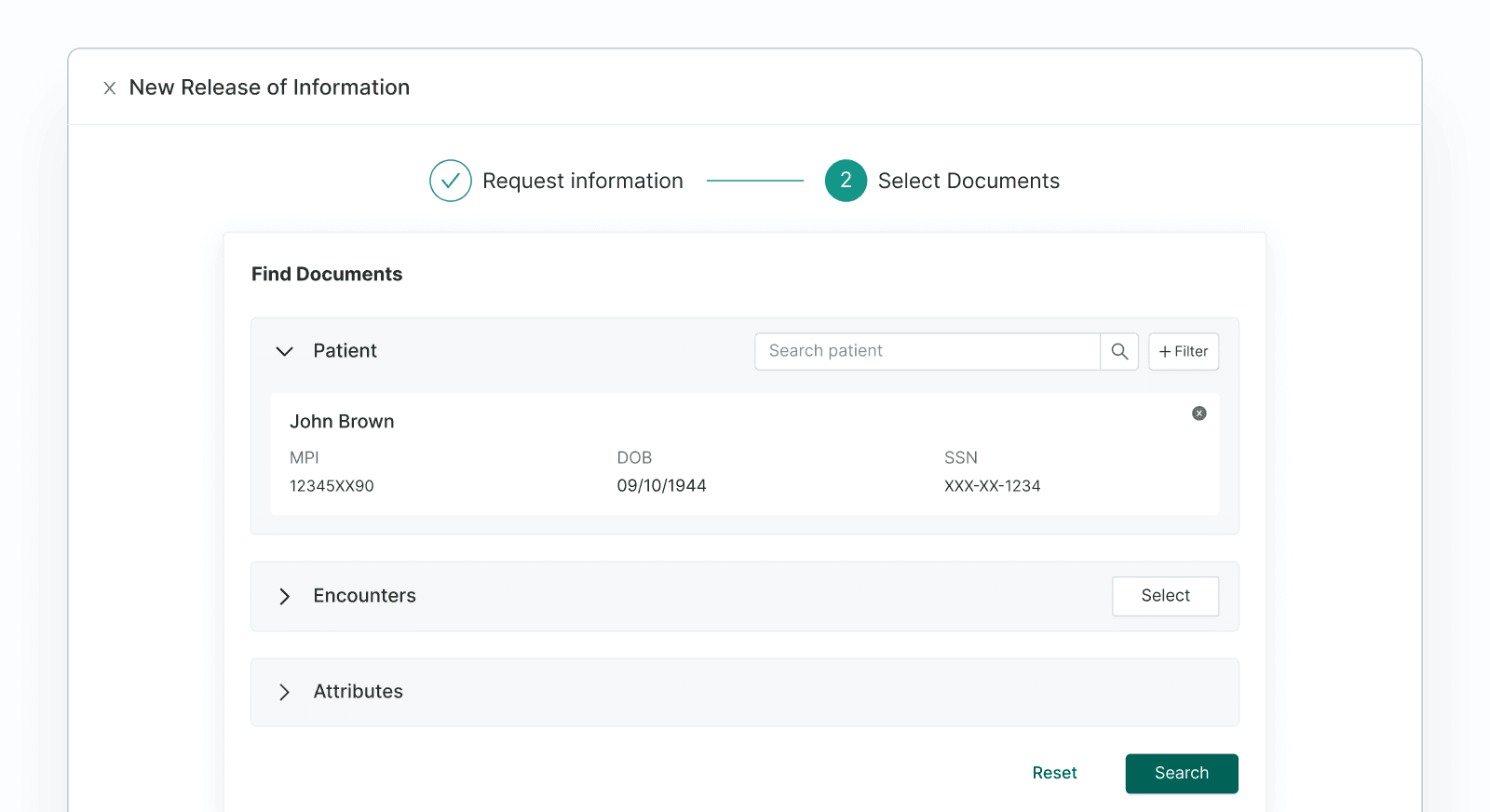The height and width of the screenshot is (812, 1490).
Task: Click the John Brown patient name
Action: [342, 422]
